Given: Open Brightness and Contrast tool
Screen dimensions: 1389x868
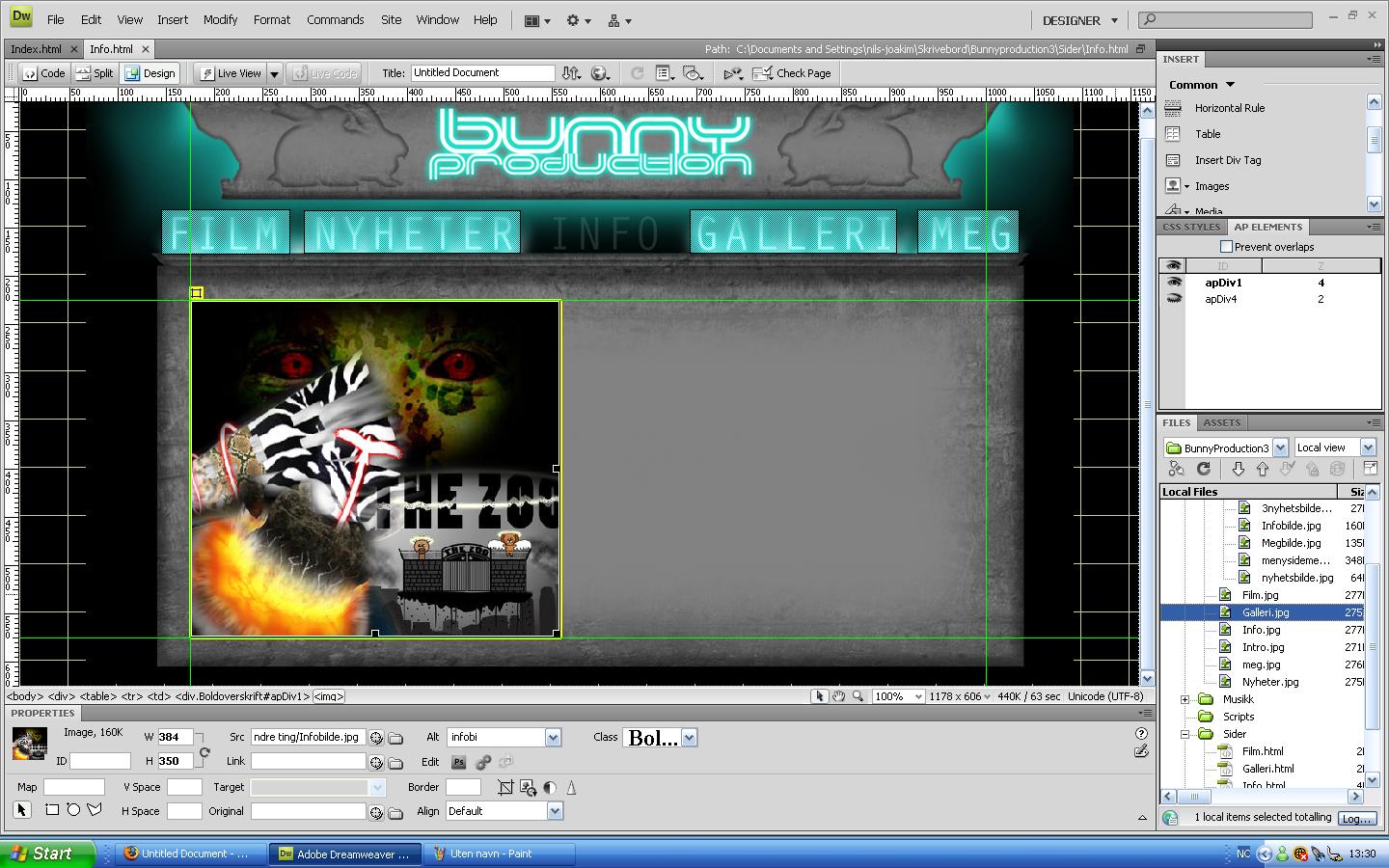Looking at the screenshot, I should pyautogui.click(x=550, y=788).
